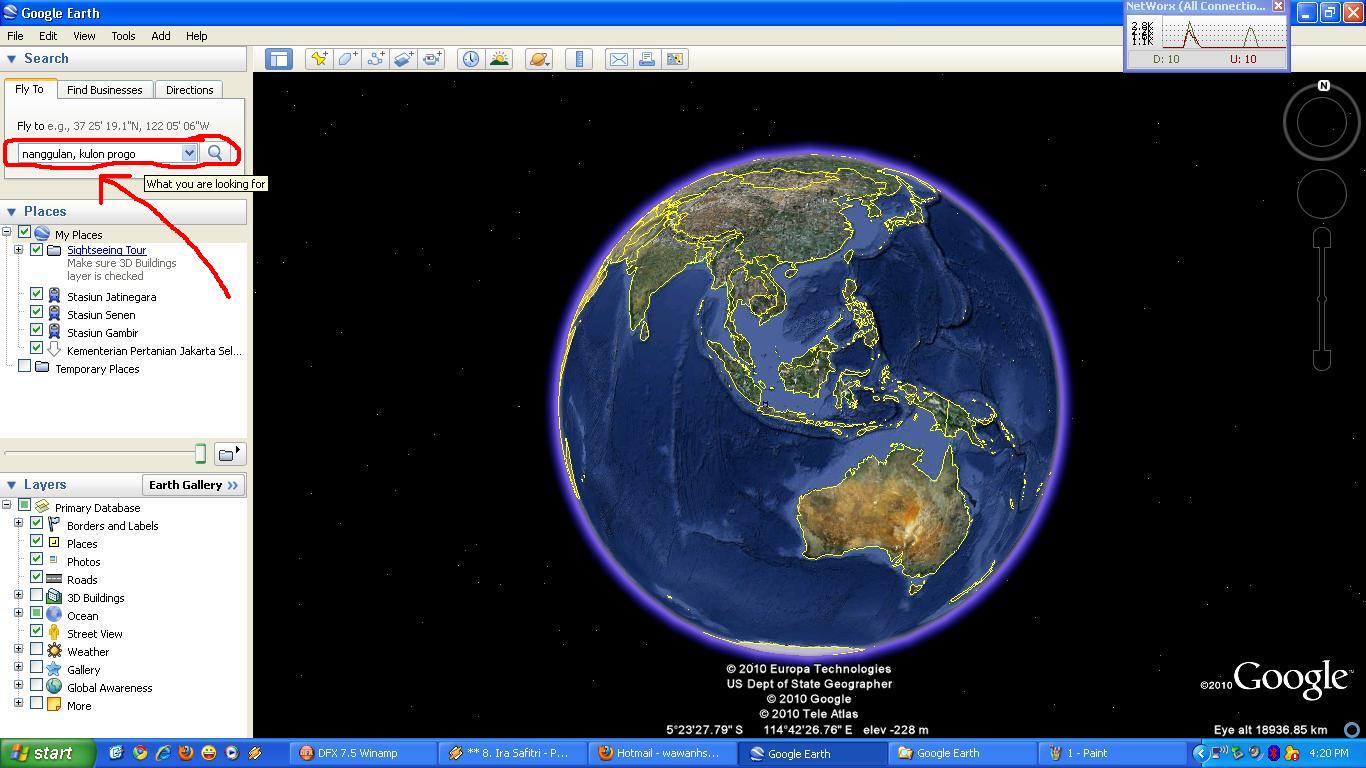Disable the Street View layer
The height and width of the screenshot is (768, 1366).
tap(37, 632)
